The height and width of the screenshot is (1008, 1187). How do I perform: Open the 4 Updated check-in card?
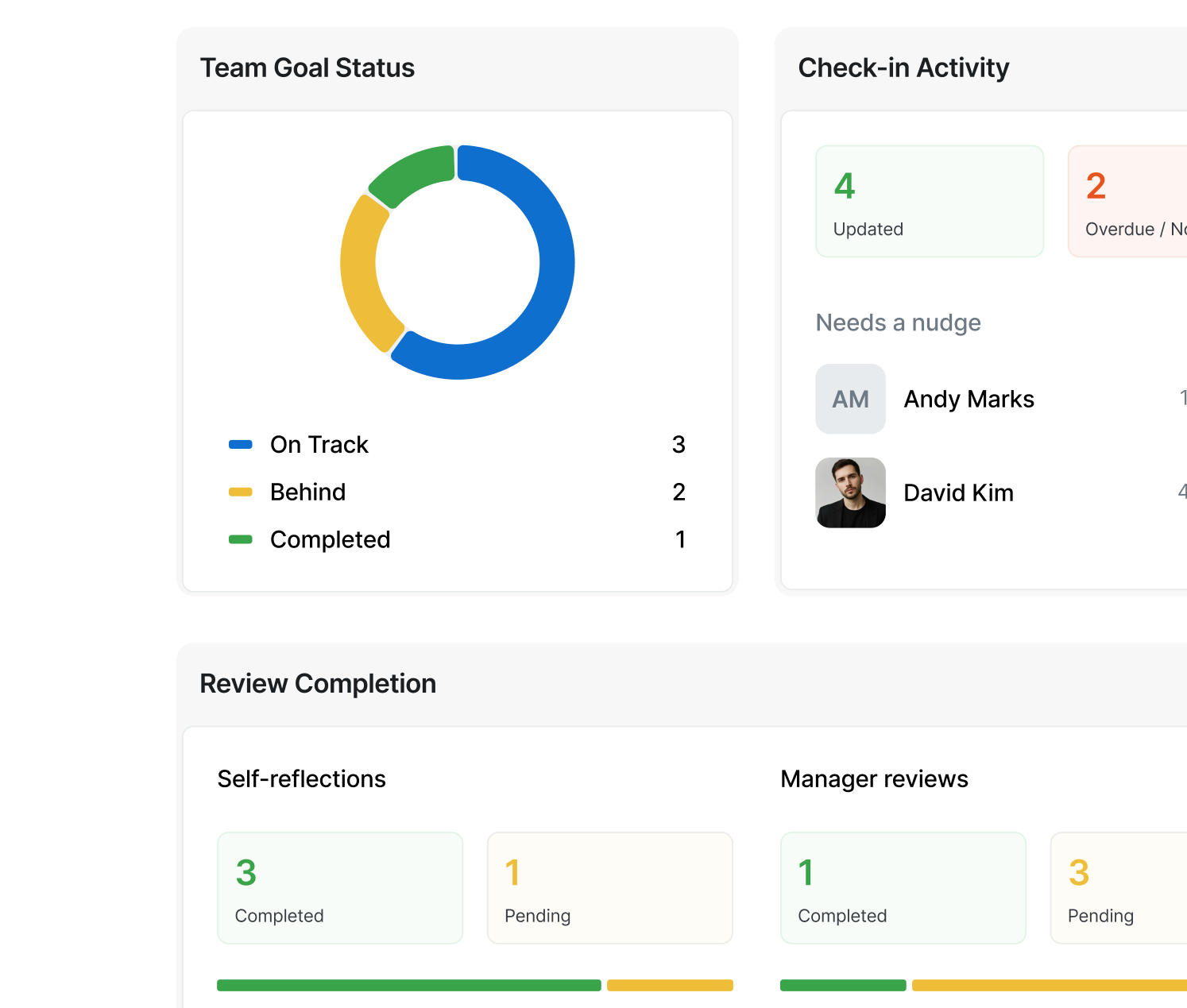[930, 201]
